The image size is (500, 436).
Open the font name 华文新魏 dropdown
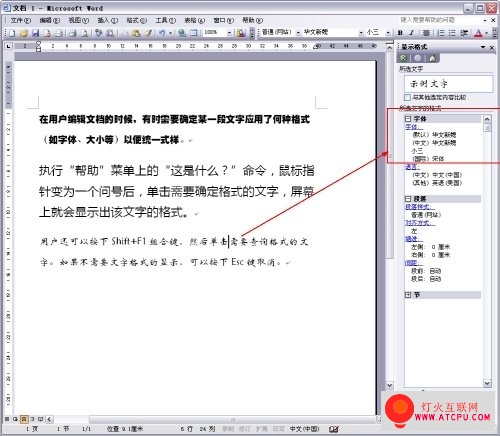click(x=361, y=33)
